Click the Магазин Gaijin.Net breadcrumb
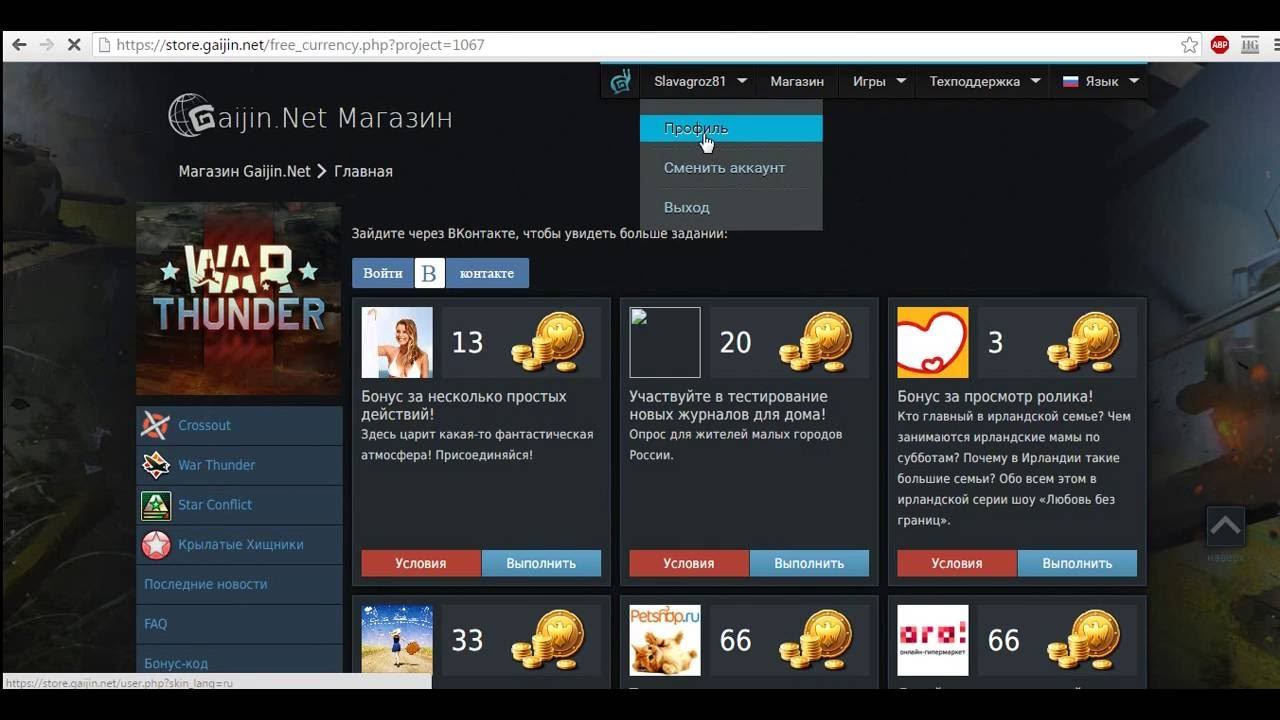The image size is (1280, 720). 245,171
